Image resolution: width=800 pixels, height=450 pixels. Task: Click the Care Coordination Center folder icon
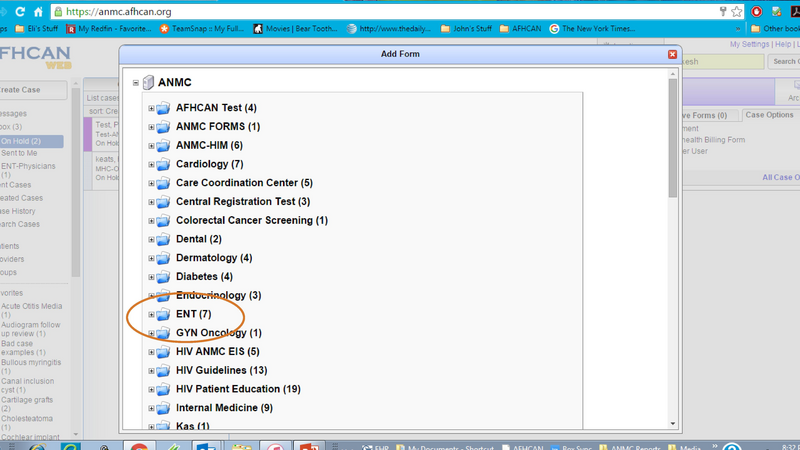163,183
